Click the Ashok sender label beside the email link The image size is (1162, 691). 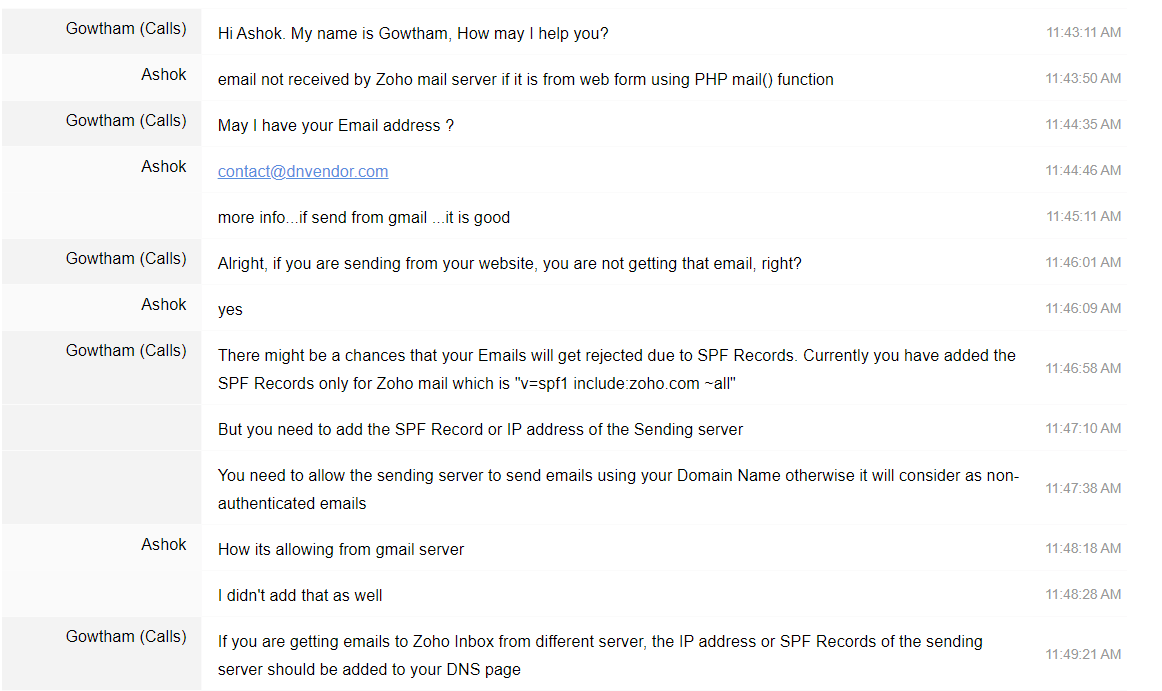[x=164, y=166]
